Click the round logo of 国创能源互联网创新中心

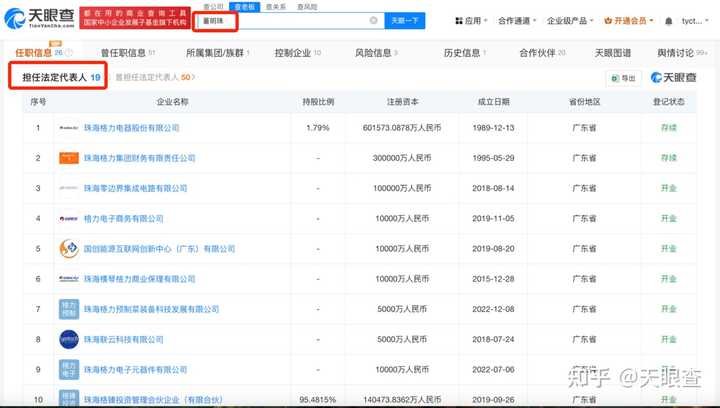click(x=69, y=249)
